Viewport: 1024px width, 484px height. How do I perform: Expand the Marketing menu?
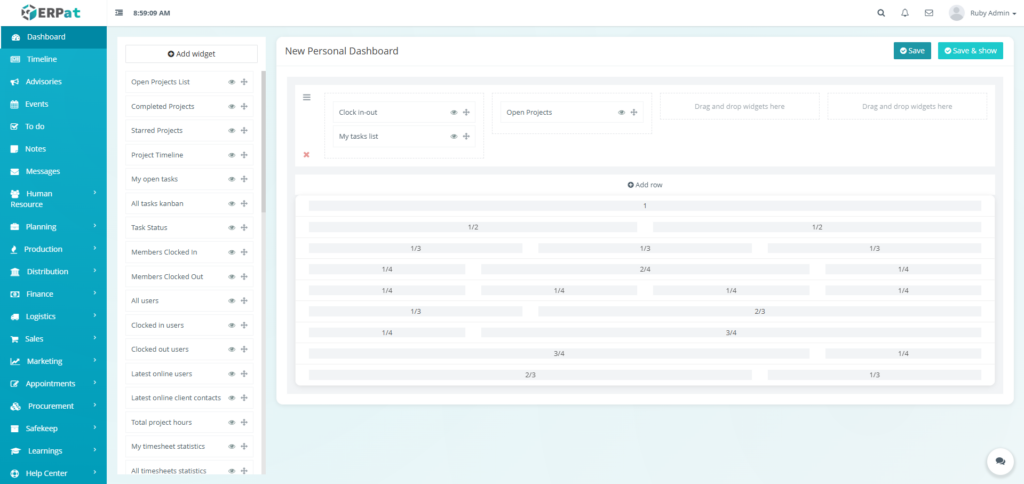point(53,361)
